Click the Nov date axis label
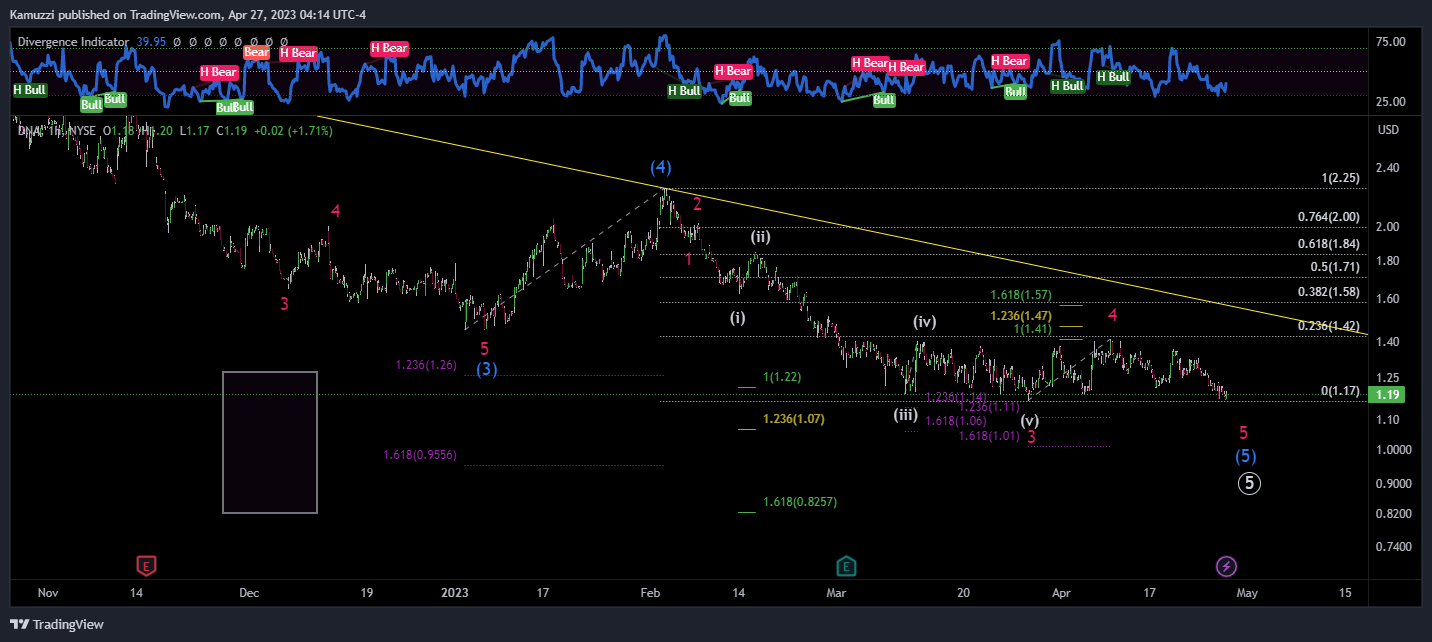Viewport: 1432px width, 642px height. point(48,593)
